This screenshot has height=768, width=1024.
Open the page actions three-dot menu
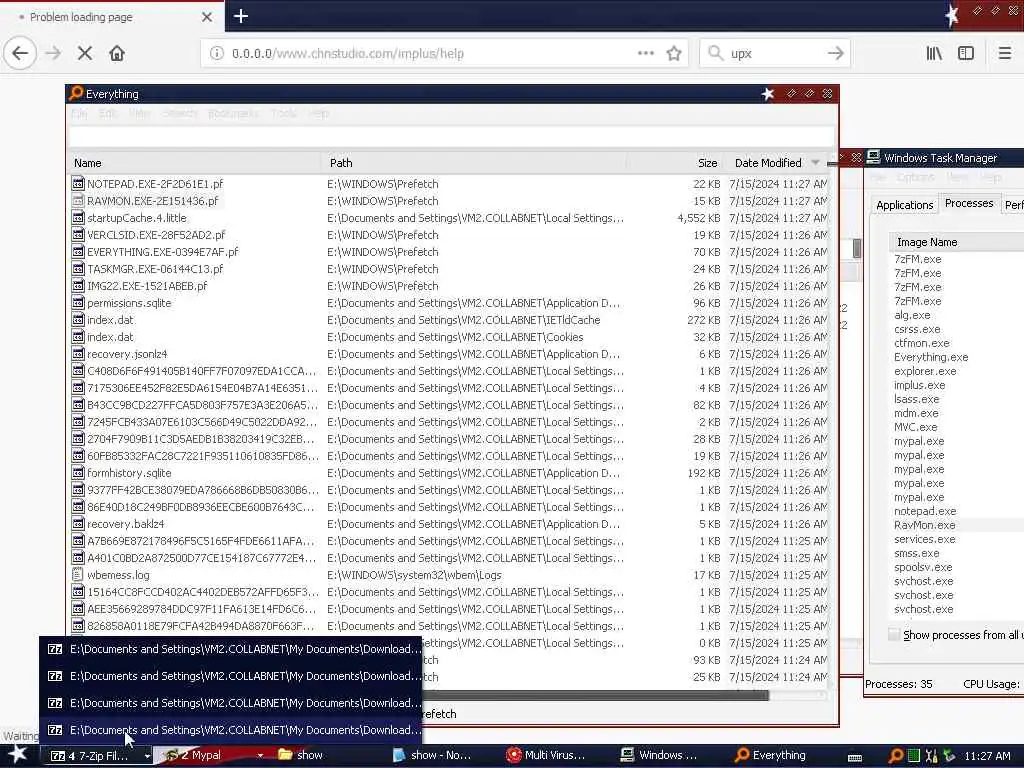pyautogui.click(x=645, y=53)
